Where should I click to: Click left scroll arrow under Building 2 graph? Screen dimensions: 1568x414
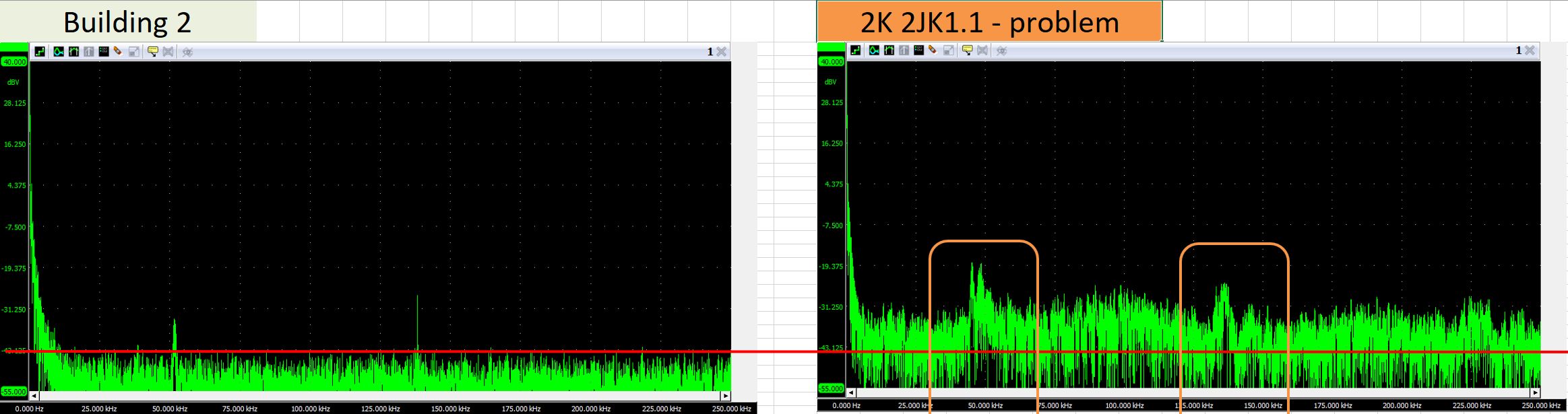[34, 396]
